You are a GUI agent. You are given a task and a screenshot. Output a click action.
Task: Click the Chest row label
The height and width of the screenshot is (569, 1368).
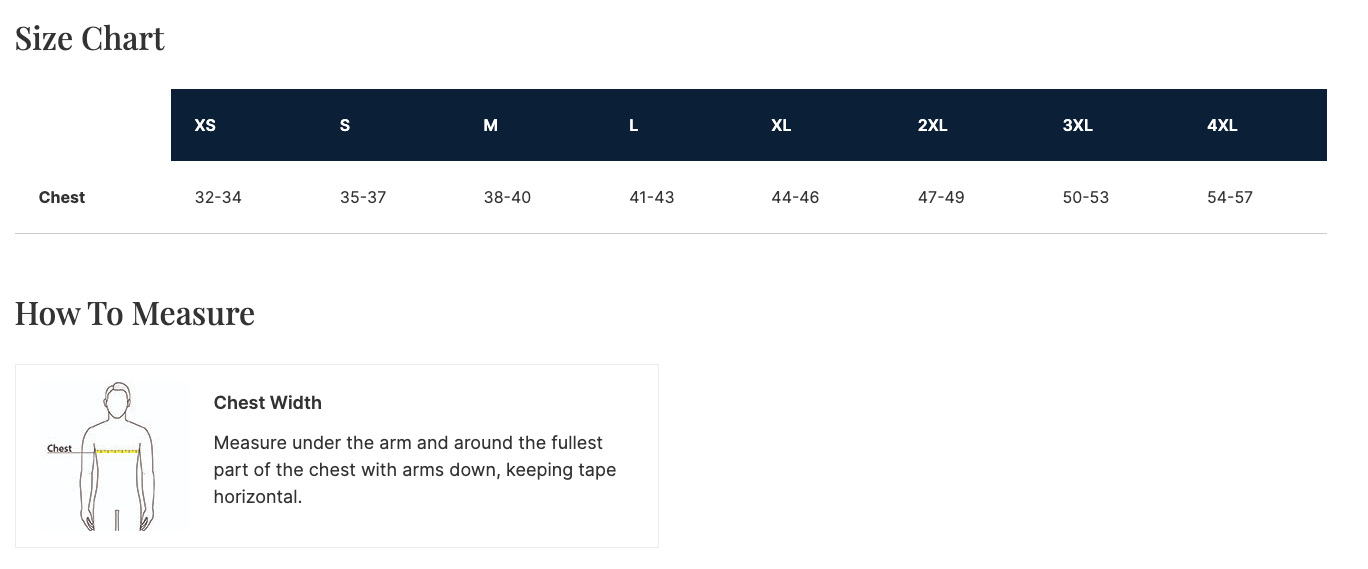pos(62,198)
